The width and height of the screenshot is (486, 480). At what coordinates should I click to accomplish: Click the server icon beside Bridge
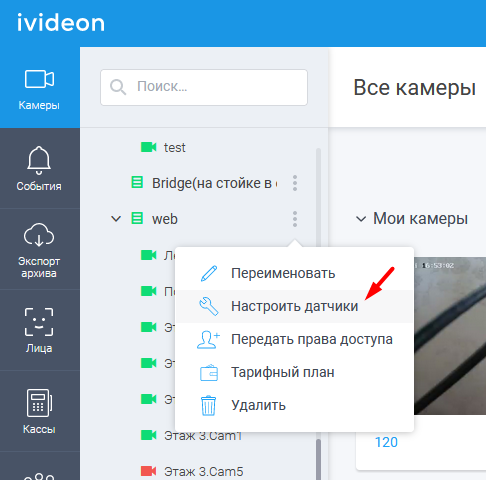(137, 183)
